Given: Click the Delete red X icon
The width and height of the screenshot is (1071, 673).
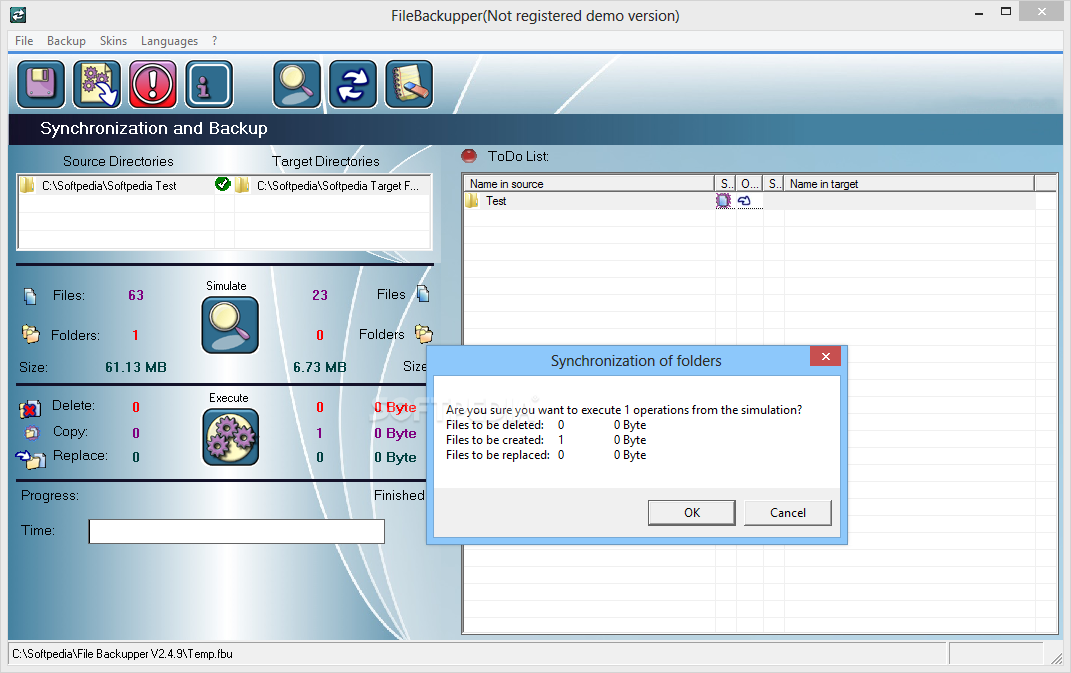Looking at the screenshot, I should coord(29,408).
